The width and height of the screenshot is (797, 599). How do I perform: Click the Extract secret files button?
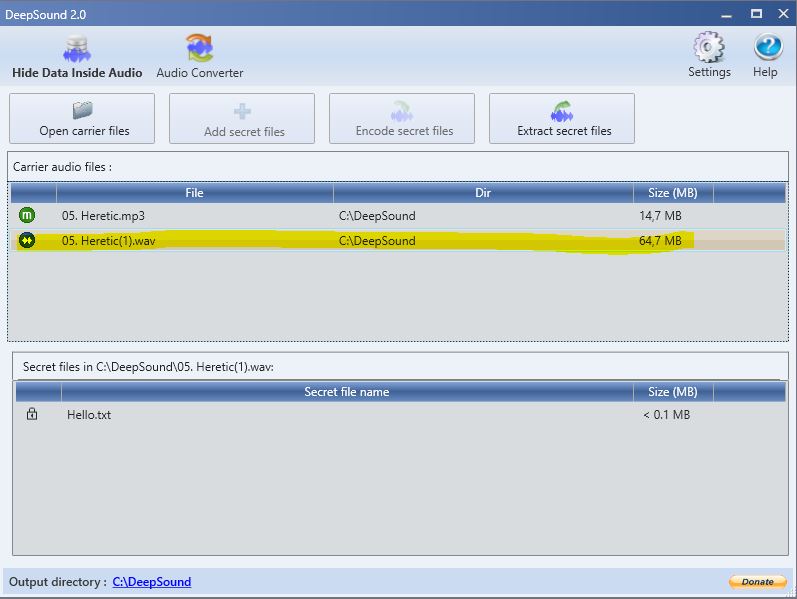(563, 119)
